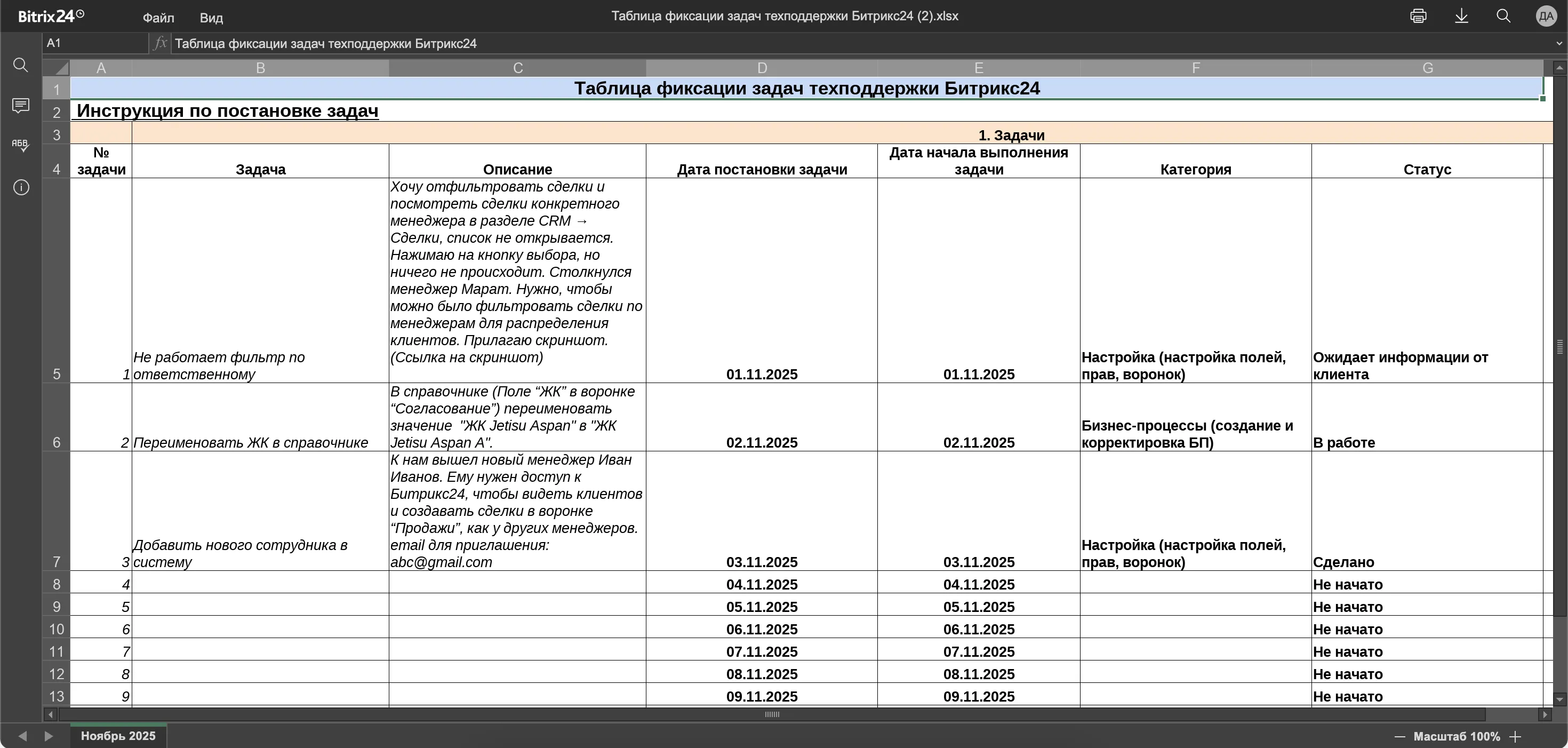1568x748 pixels.
Task: Select column E header
Action: [979, 68]
